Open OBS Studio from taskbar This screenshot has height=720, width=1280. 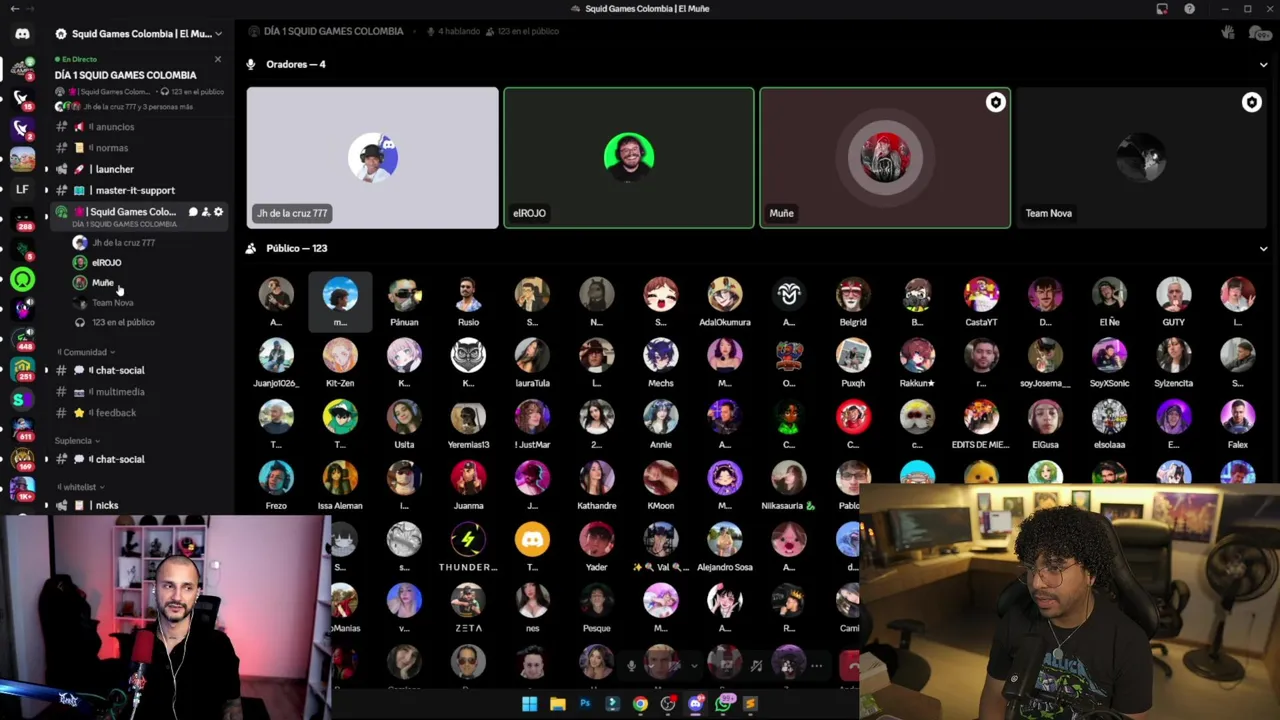point(668,704)
